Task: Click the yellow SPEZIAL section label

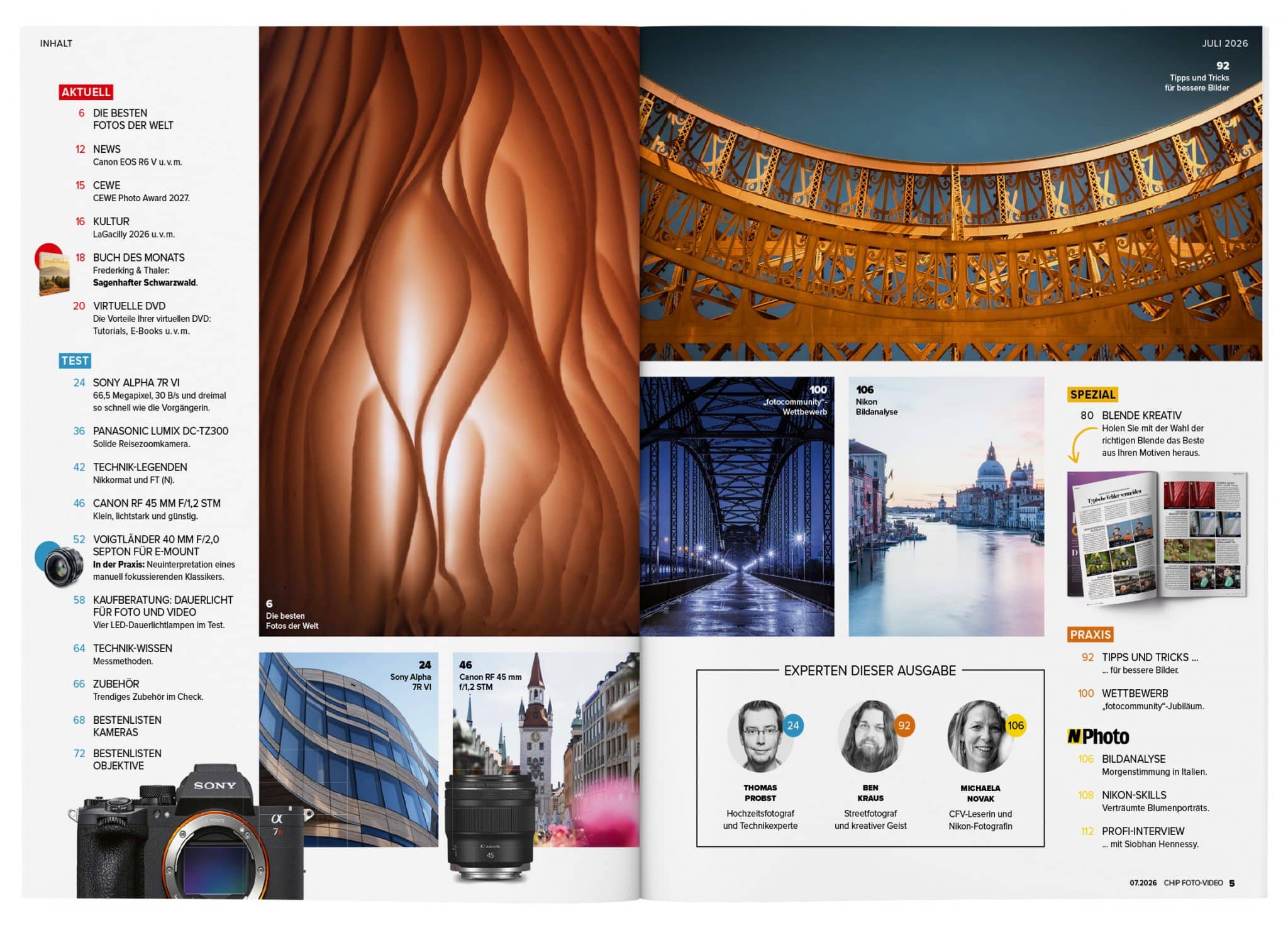Action: (x=1092, y=394)
